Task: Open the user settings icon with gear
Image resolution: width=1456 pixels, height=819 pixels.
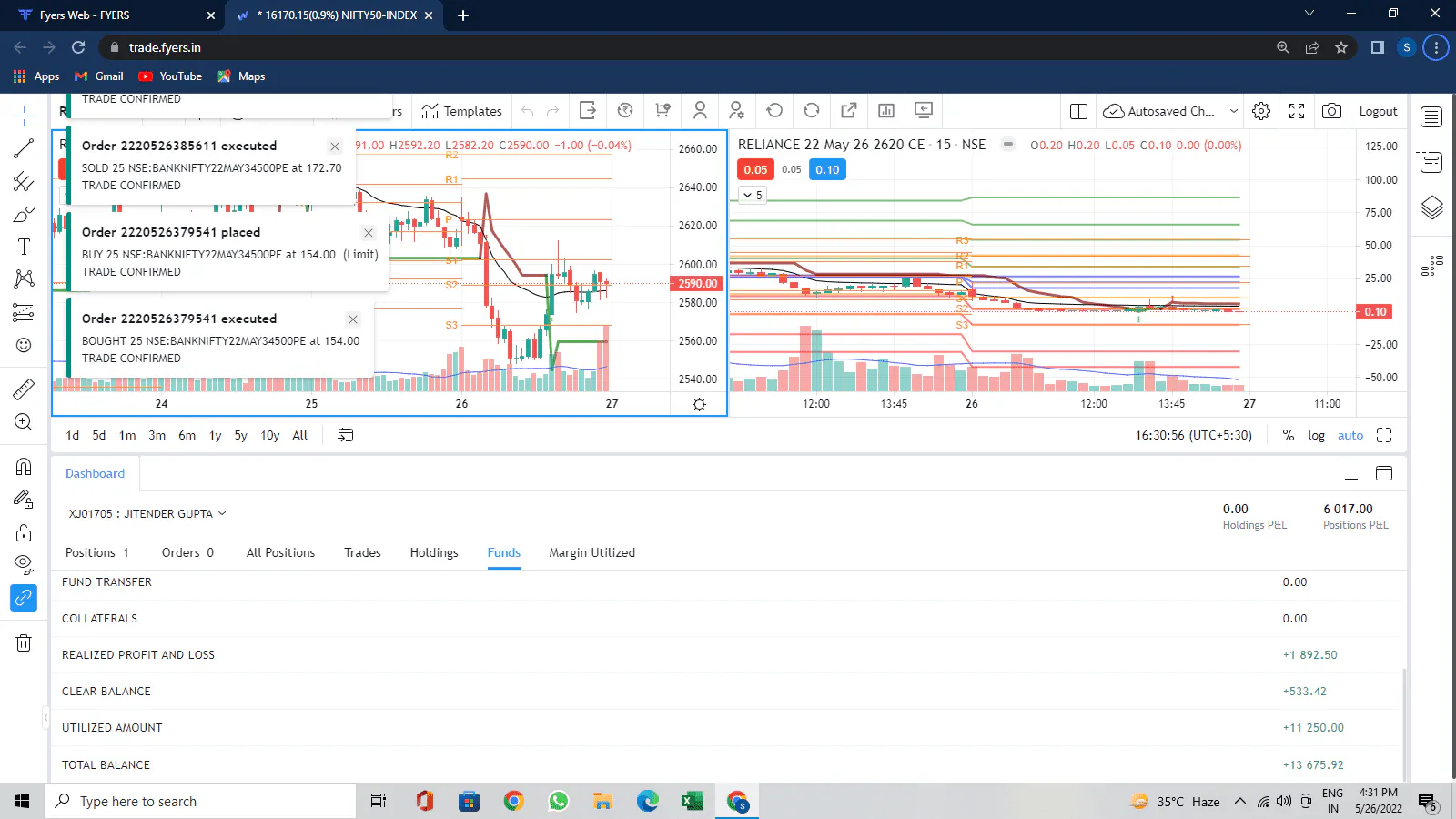Action: (737, 111)
